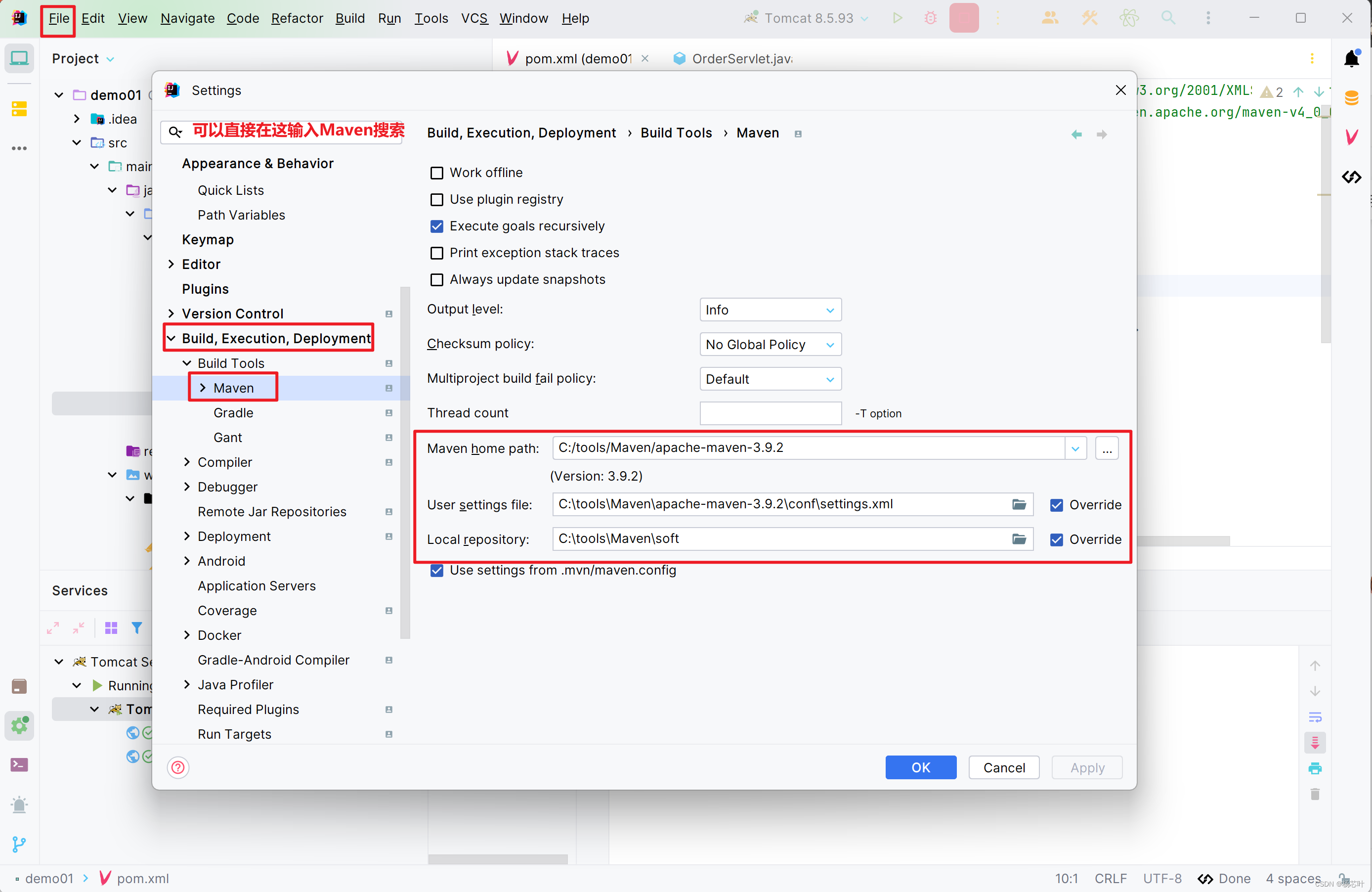Open the Refactor menu

coord(297,18)
